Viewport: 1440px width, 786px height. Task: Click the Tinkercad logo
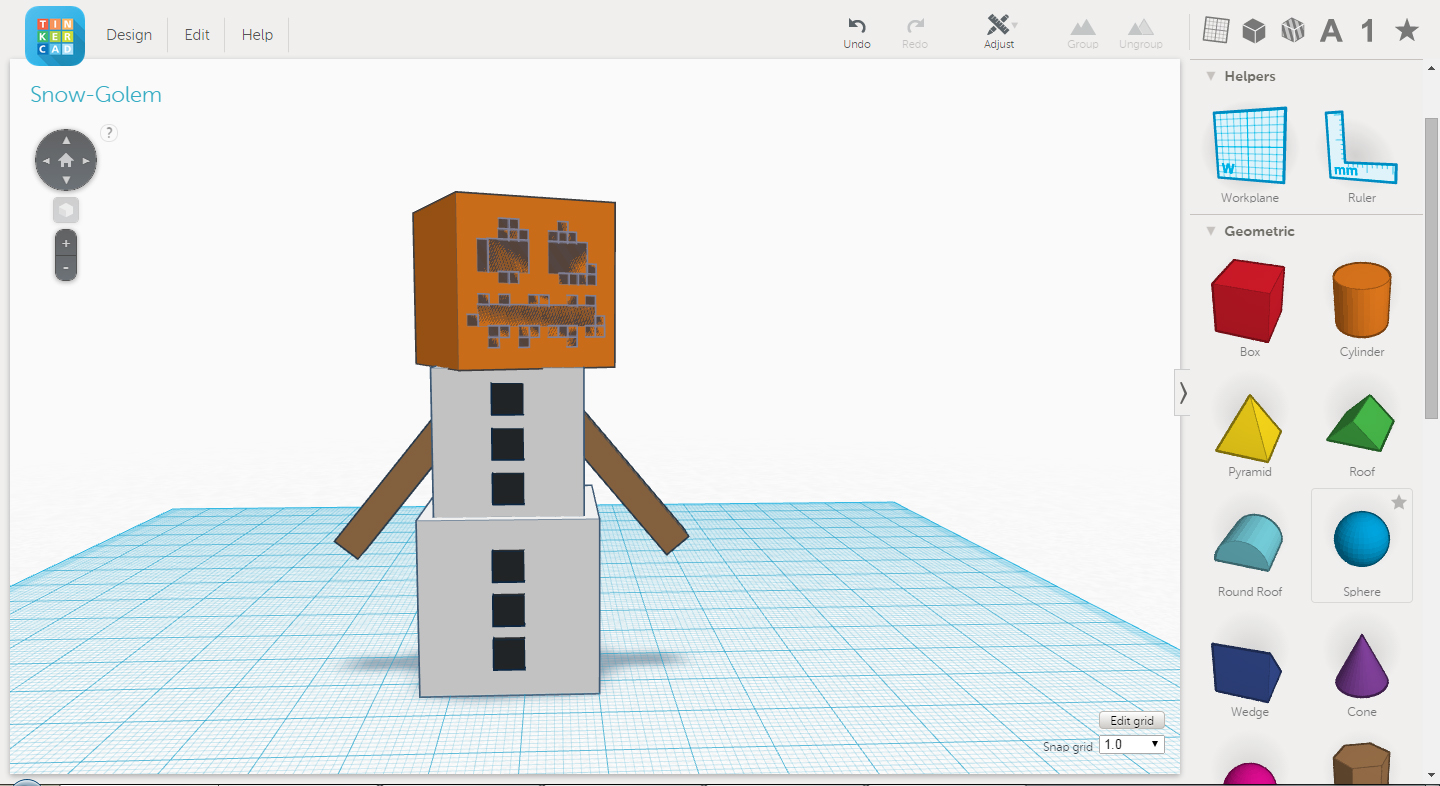(x=54, y=35)
